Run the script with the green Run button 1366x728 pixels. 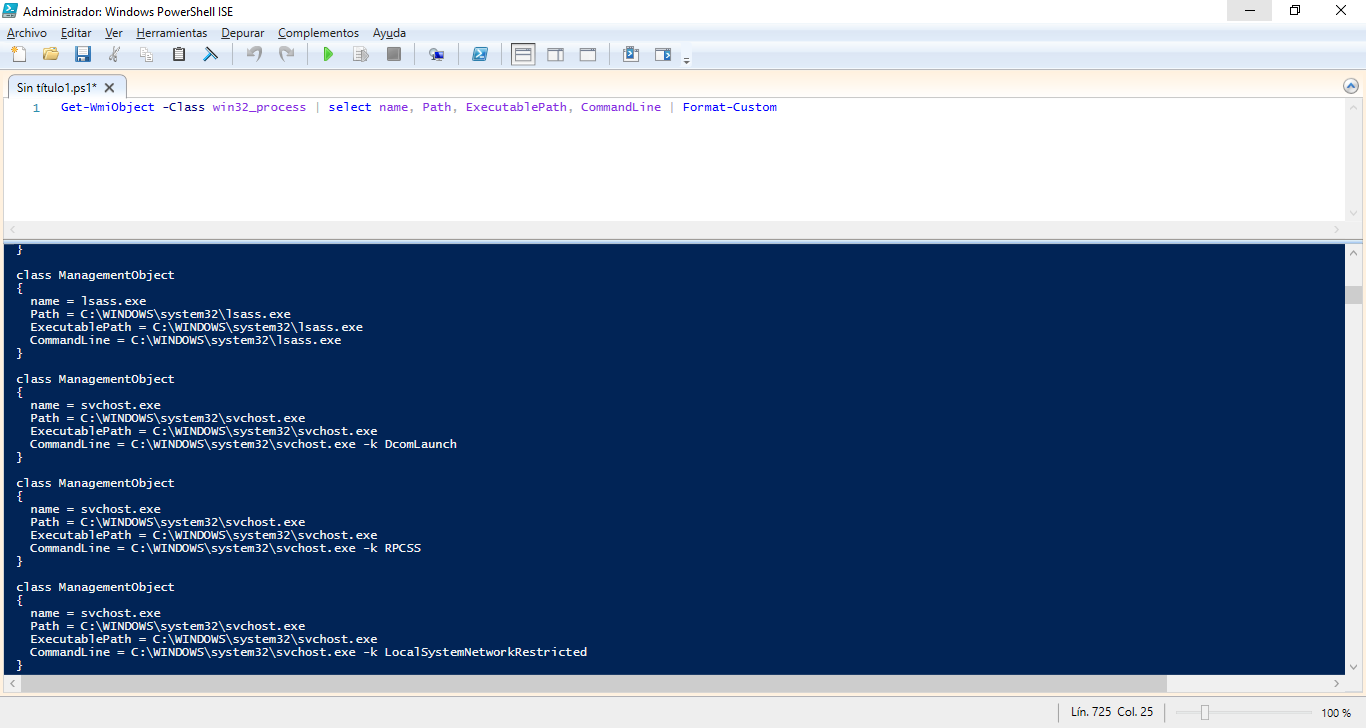(328, 54)
